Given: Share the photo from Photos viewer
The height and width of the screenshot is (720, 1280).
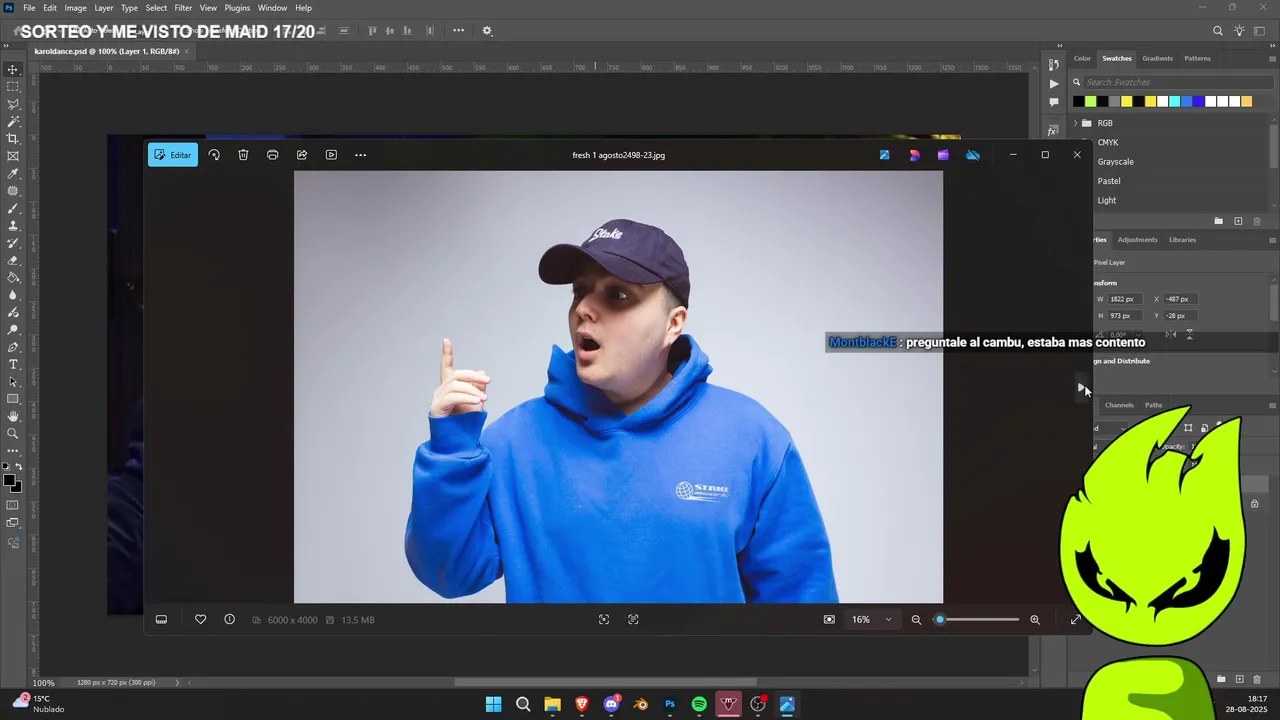Looking at the screenshot, I should pyautogui.click(x=302, y=155).
